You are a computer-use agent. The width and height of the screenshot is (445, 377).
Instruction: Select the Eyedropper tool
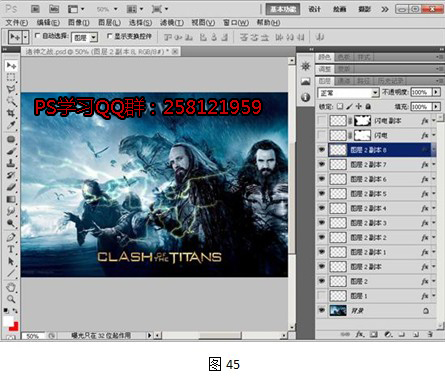(x=11, y=125)
